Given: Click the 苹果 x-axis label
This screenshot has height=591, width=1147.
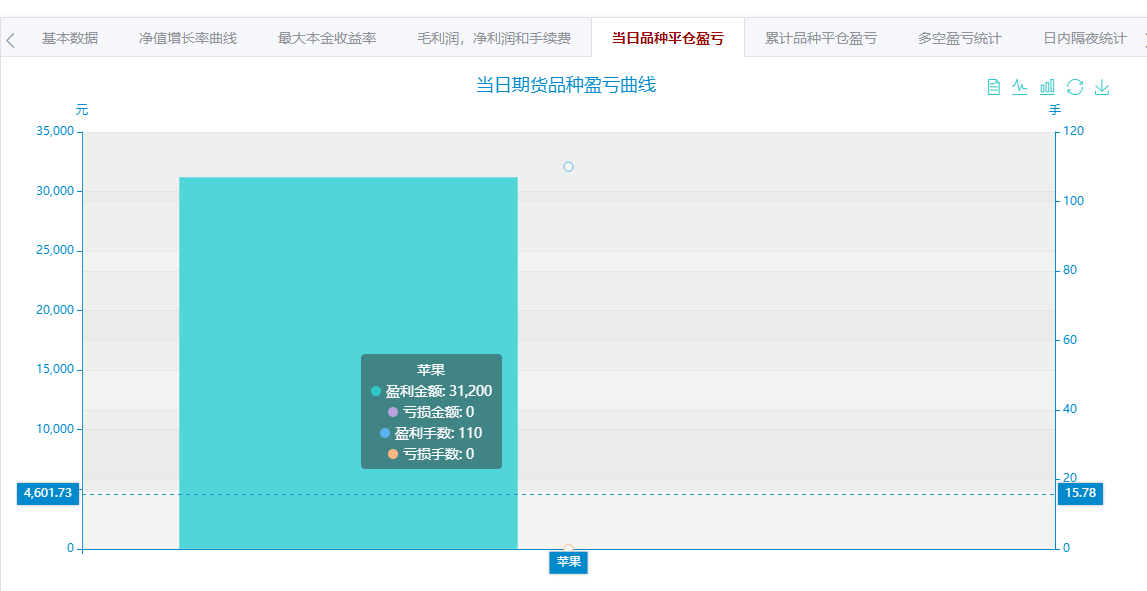Looking at the screenshot, I should (x=568, y=562).
